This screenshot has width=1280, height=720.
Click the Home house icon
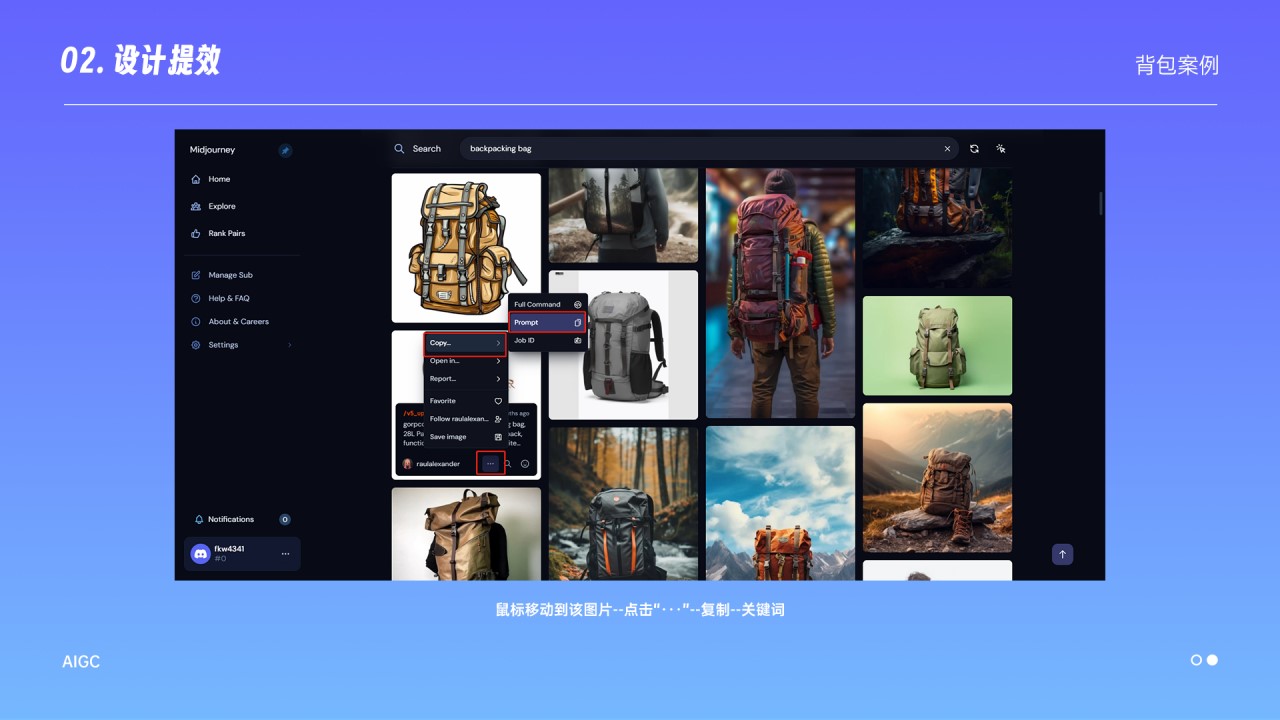point(196,179)
